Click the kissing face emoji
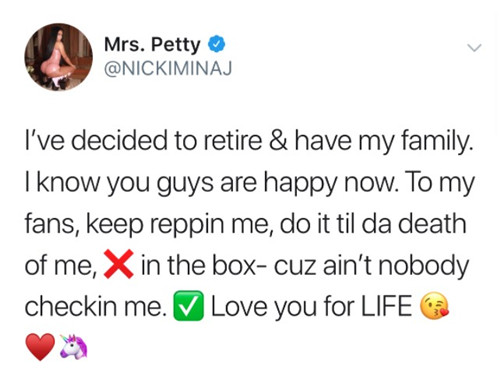 coord(435,306)
